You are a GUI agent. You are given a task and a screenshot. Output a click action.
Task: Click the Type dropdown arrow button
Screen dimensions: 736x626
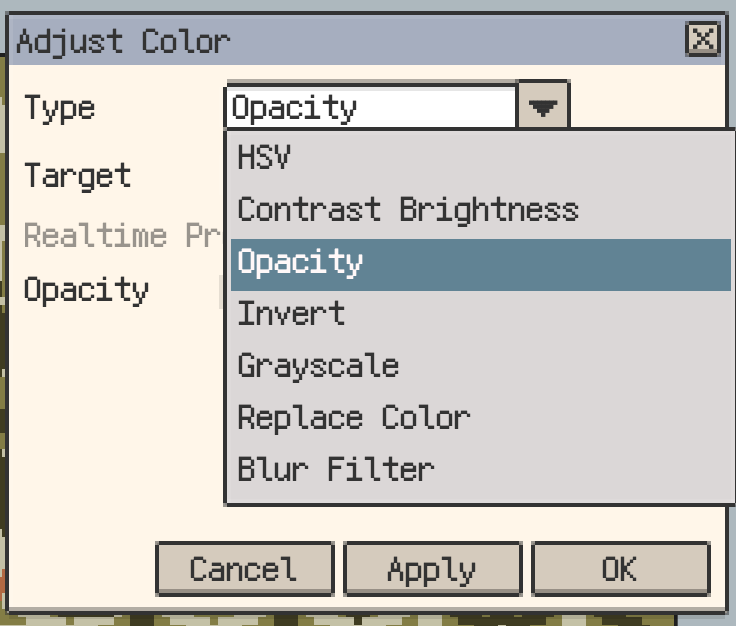tap(543, 107)
